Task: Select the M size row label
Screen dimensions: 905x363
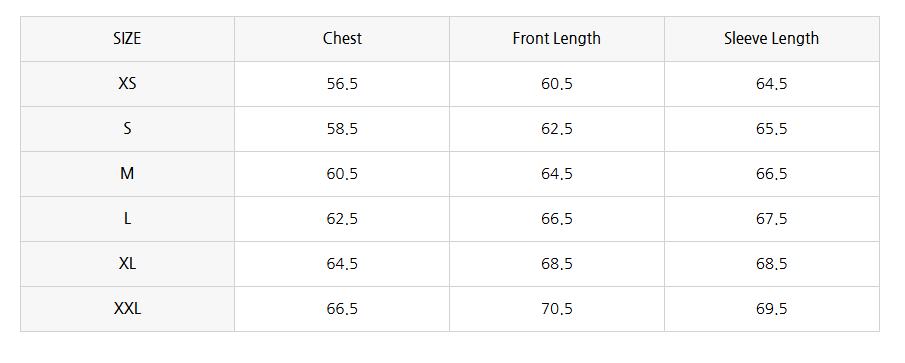Action: tap(127, 174)
